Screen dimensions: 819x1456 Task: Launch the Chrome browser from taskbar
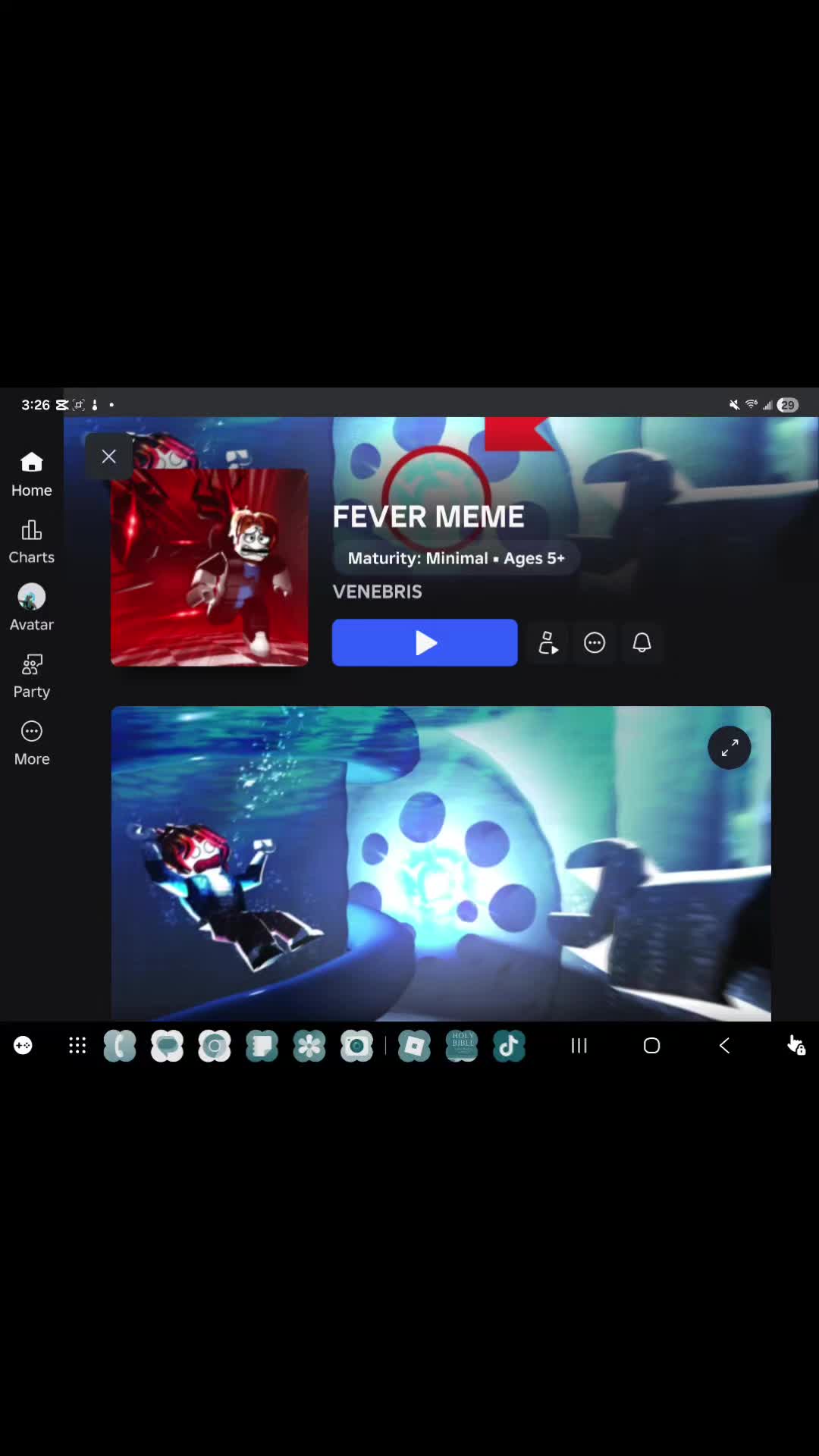tap(215, 1046)
